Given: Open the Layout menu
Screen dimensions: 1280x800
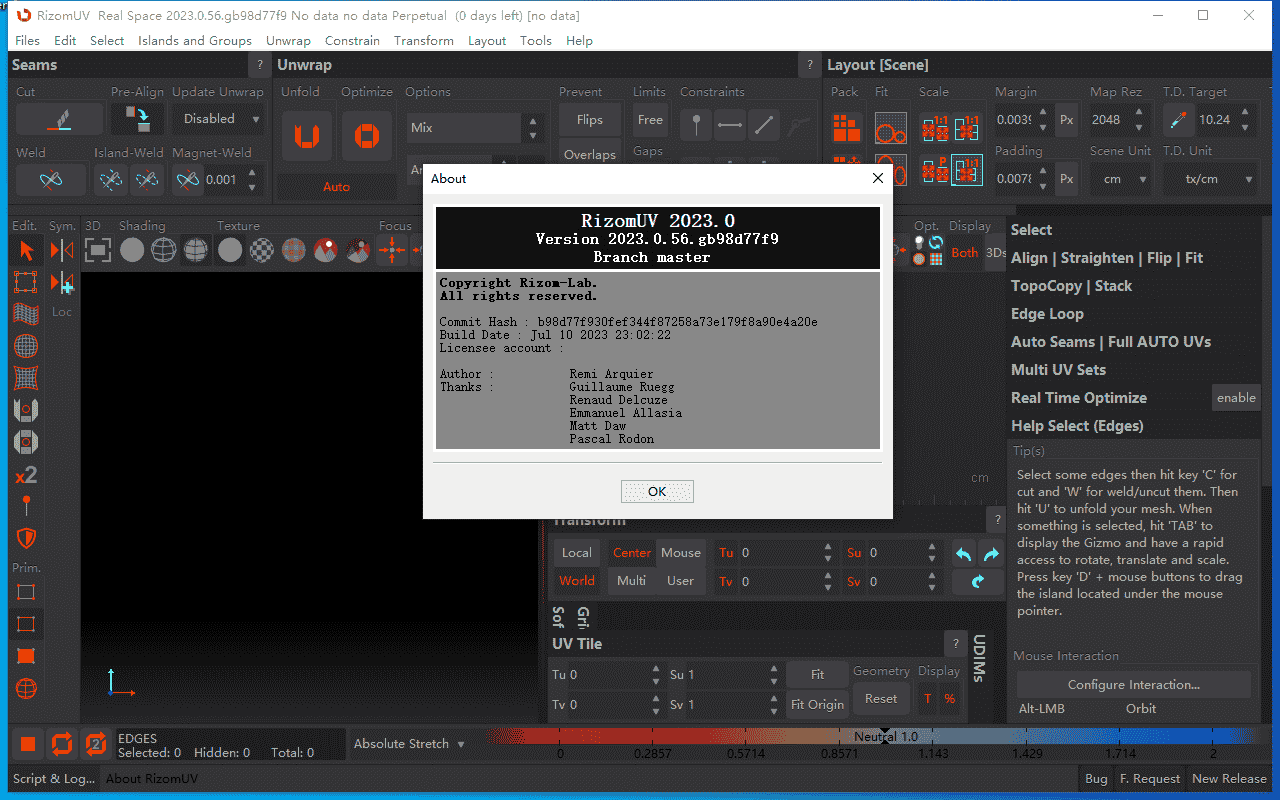Looking at the screenshot, I should click(487, 41).
